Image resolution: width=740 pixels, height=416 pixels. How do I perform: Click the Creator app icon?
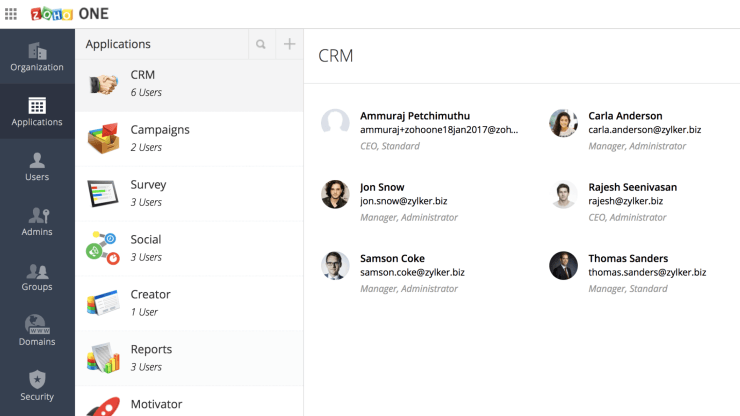[x=103, y=303]
